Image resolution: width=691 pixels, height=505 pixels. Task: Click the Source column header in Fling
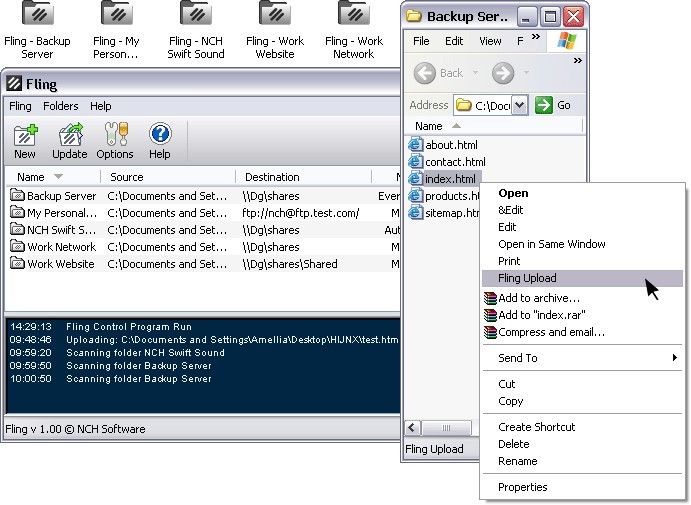pyautogui.click(x=168, y=177)
